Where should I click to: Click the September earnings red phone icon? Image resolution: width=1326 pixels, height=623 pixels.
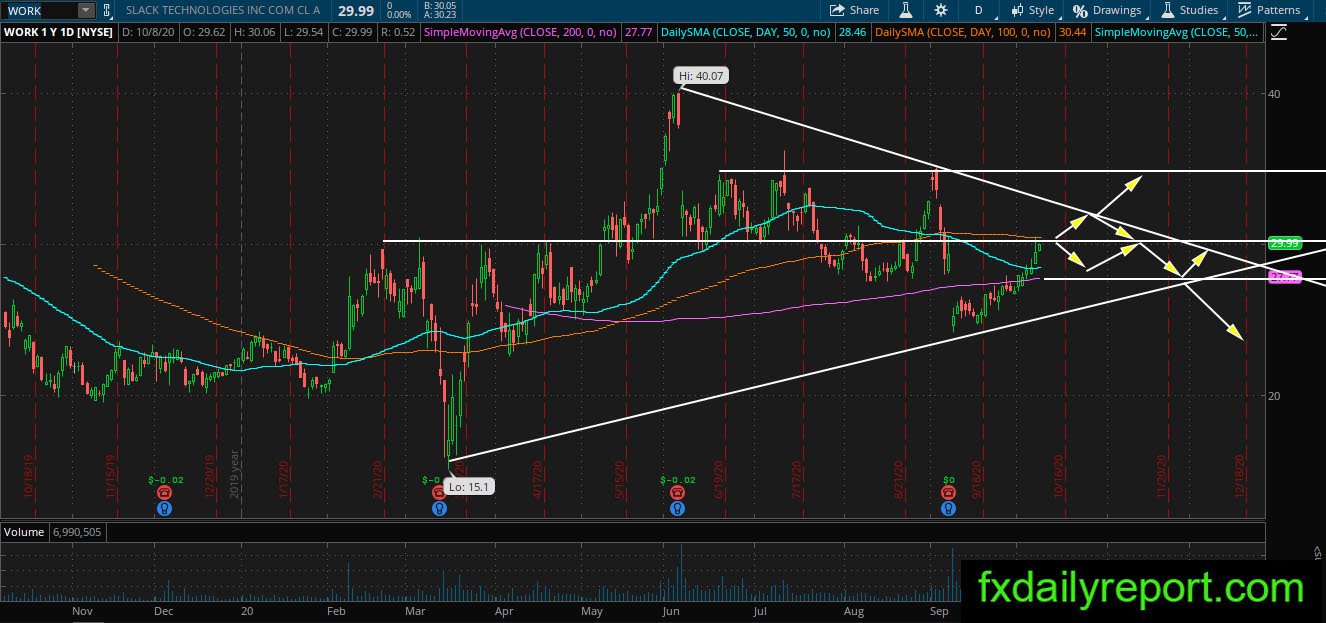coord(948,493)
